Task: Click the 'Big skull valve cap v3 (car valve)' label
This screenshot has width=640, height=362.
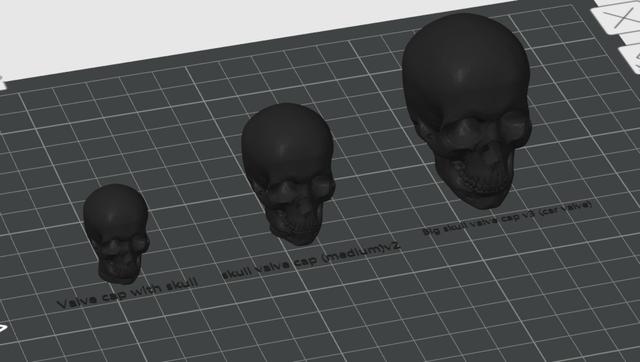Action: (507, 218)
